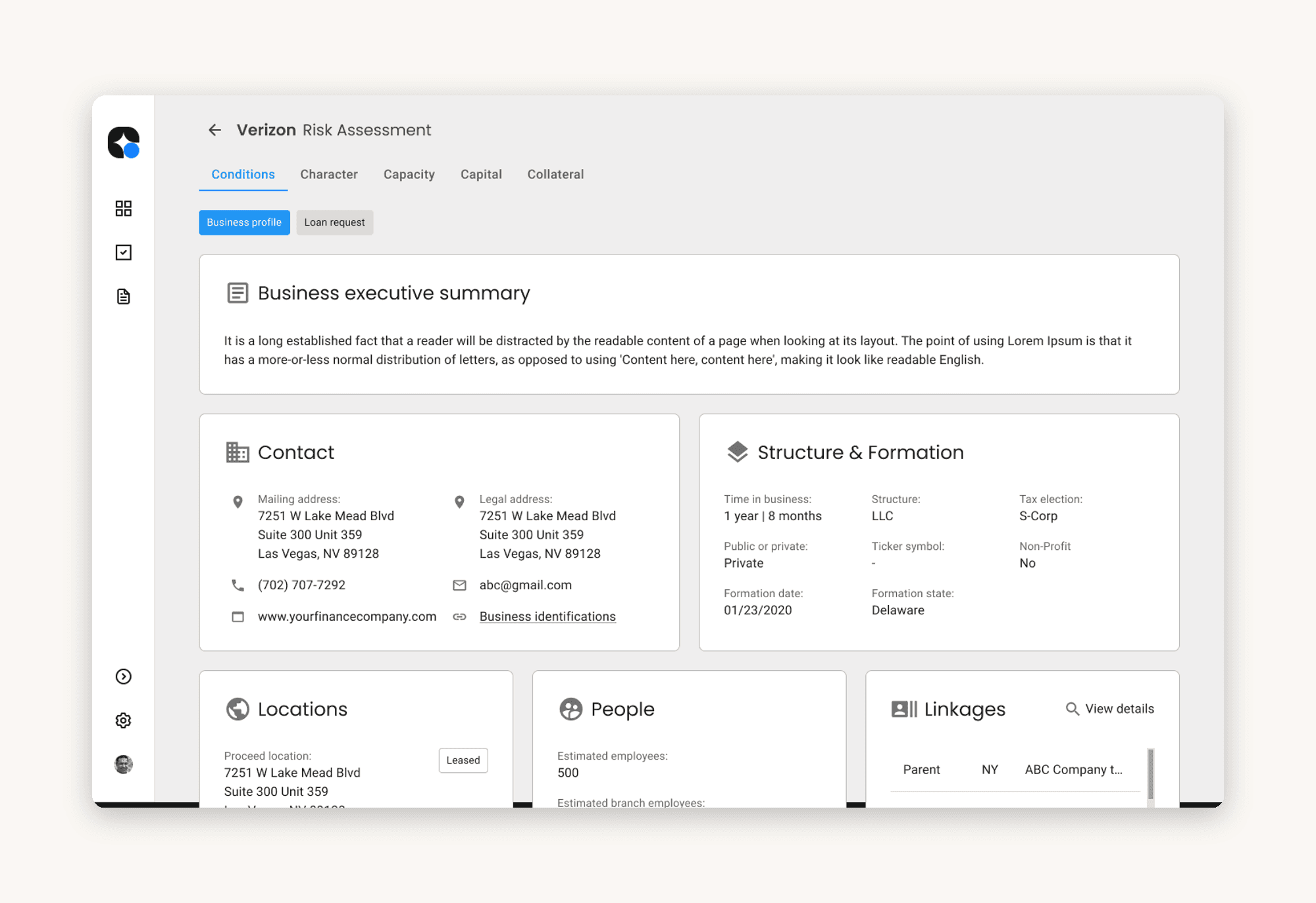The image size is (1316, 903).
Task: Click the legal address pin icon
Action: point(460,502)
